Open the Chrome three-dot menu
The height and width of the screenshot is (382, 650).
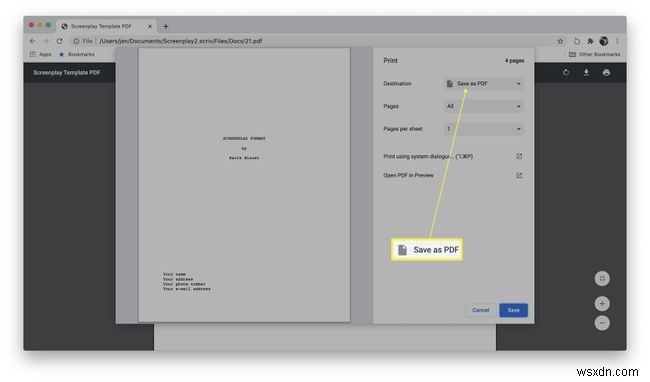tap(617, 41)
